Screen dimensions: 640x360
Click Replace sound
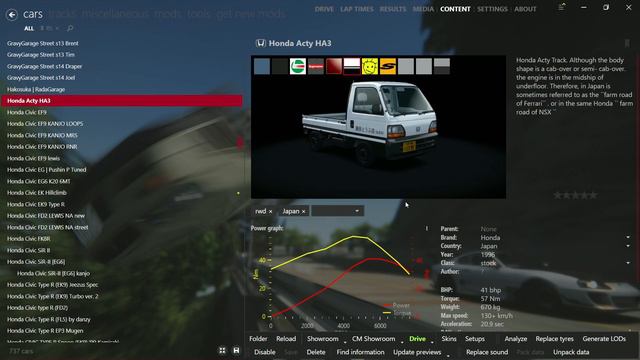[x=487, y=352]
